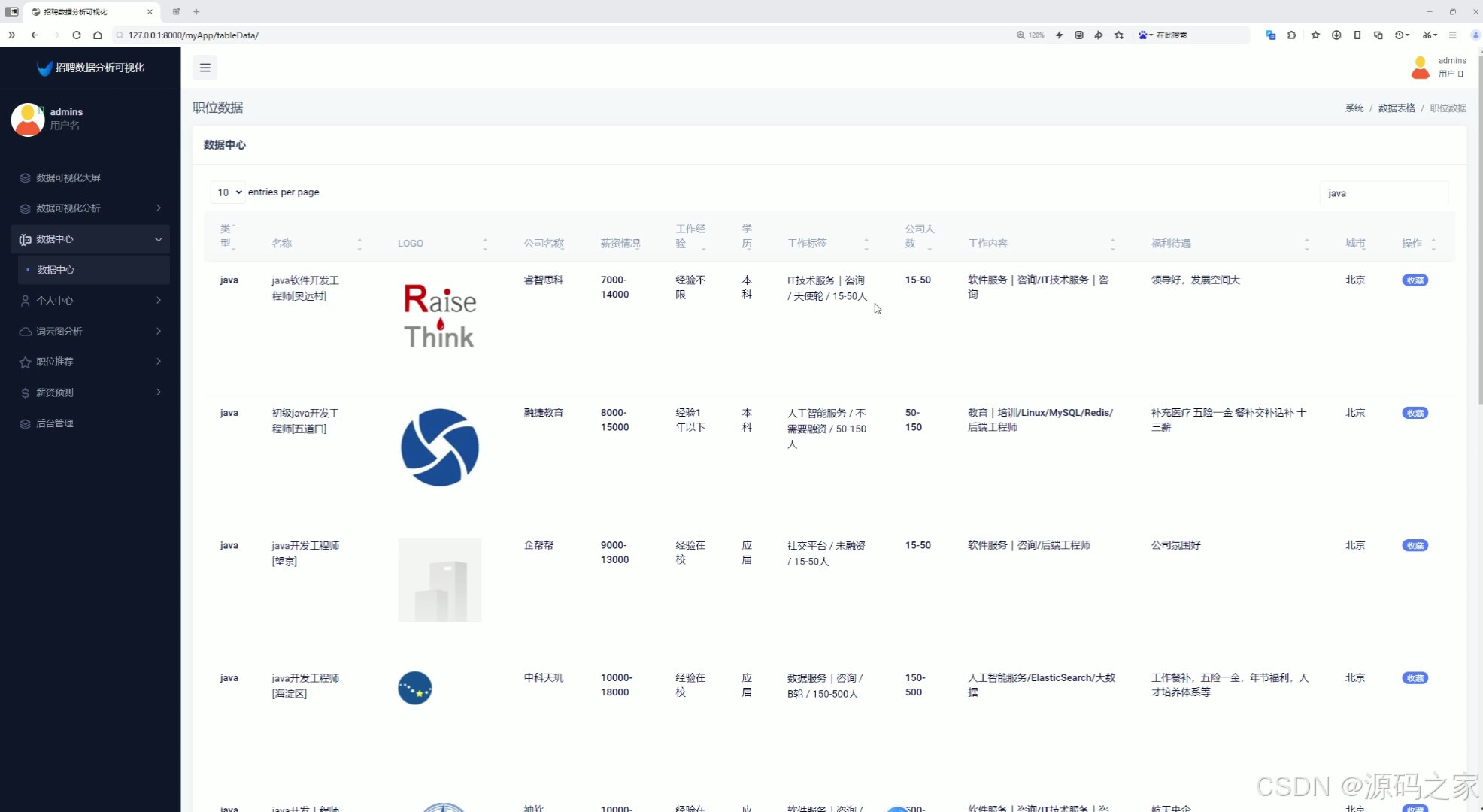Favorite the 睿智思科 job with 收藏
1483x812 pixels.
1415,280
